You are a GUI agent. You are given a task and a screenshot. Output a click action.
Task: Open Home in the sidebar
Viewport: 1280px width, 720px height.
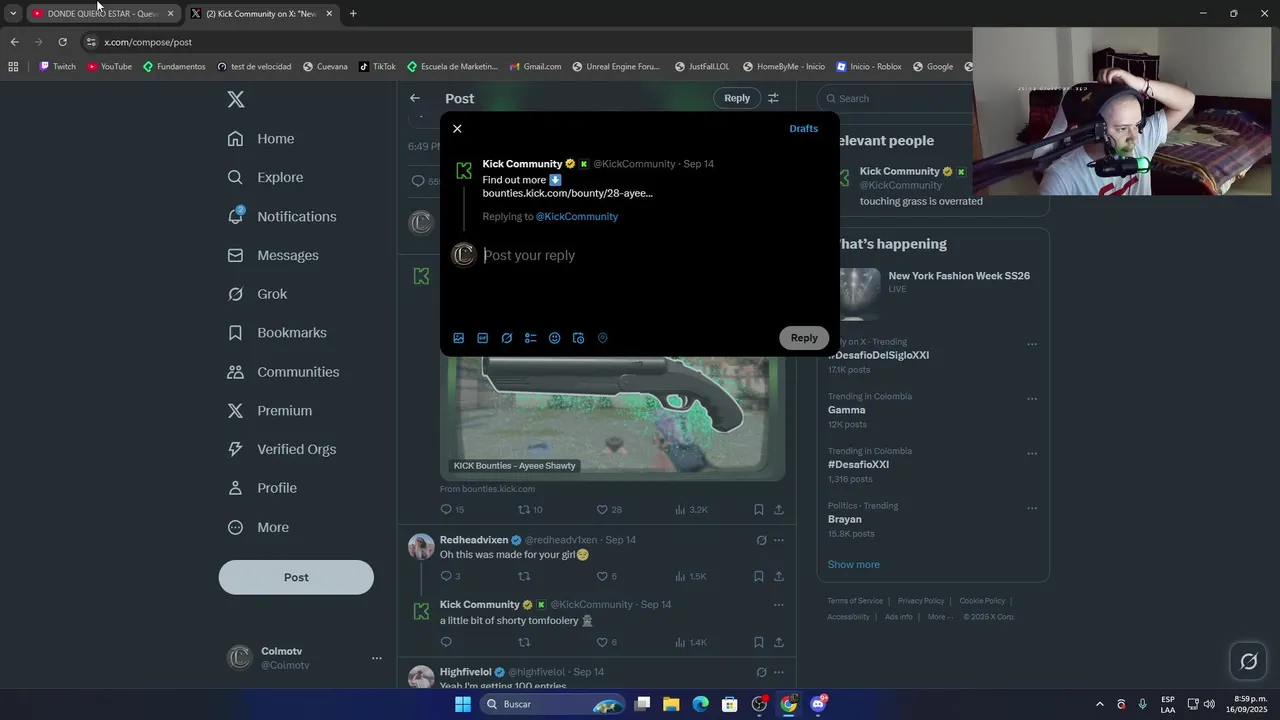tap(261, 139)
